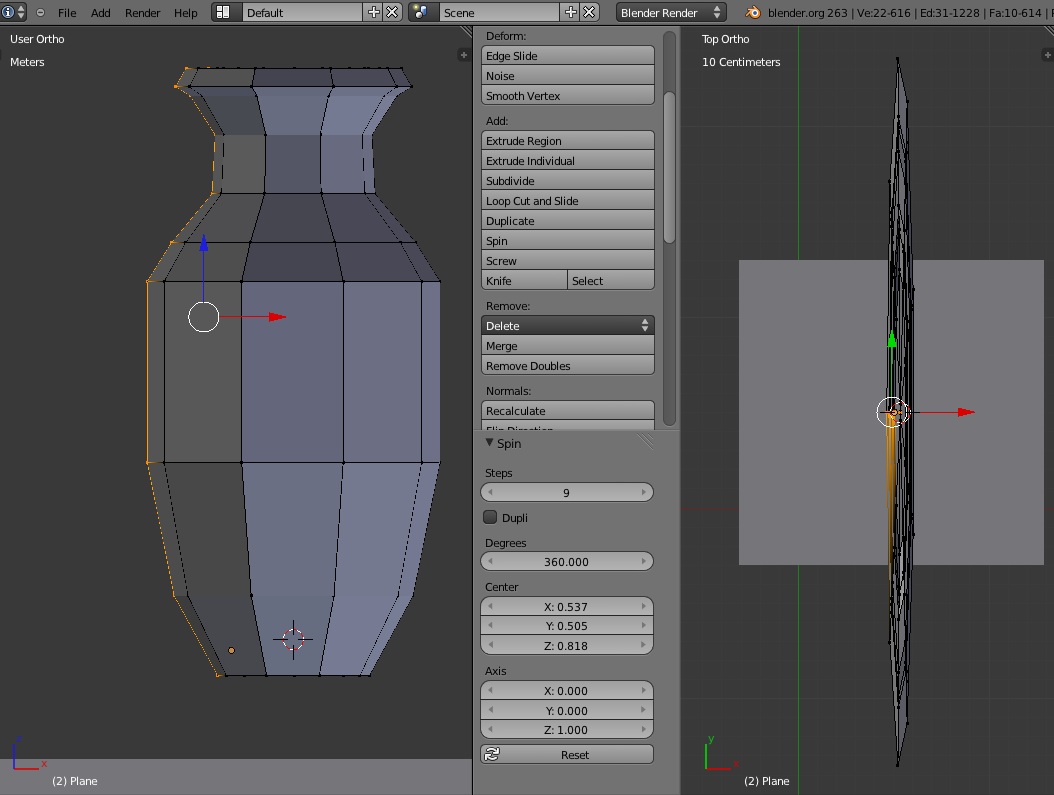The image size is (1054, 795).
Task: Click the Degrees 360.000 slider field
Action: click(566, 562)
